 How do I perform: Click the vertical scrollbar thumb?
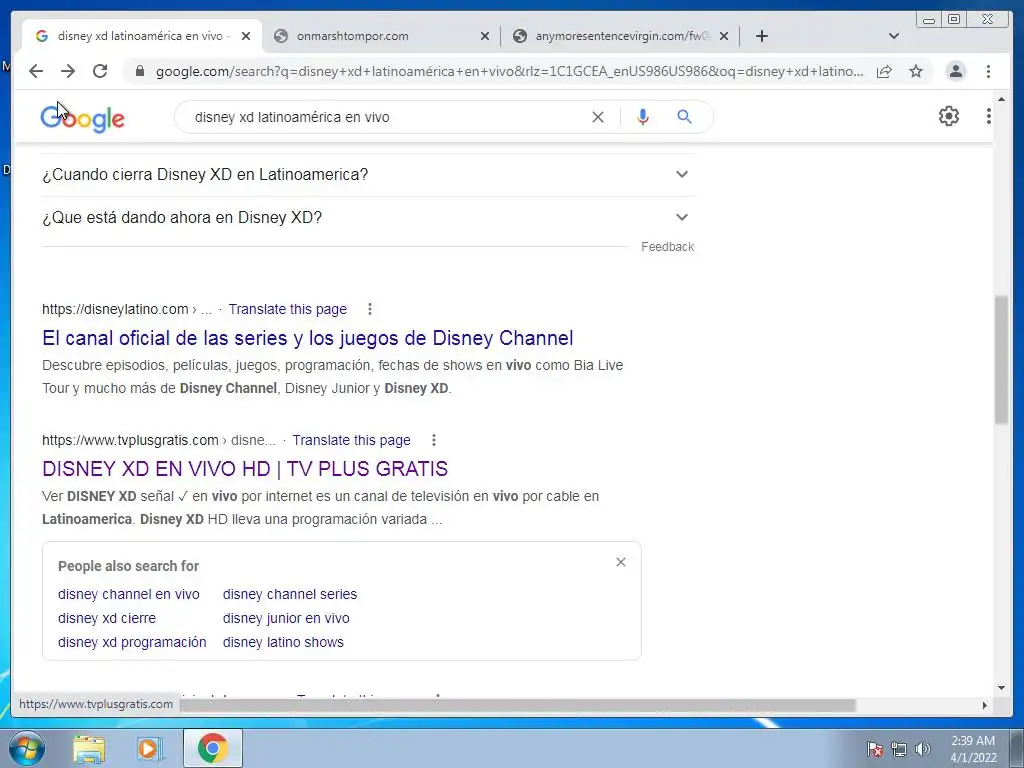[1001, 360]
